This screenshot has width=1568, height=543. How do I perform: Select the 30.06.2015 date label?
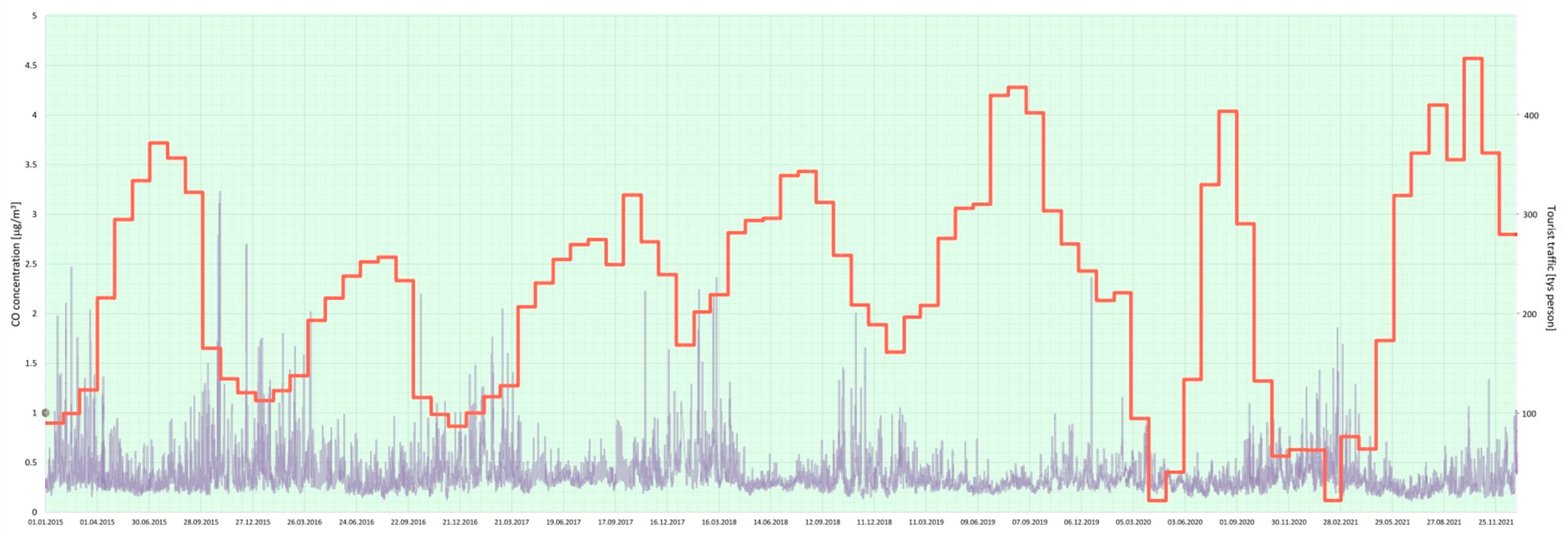coord(149,523)
